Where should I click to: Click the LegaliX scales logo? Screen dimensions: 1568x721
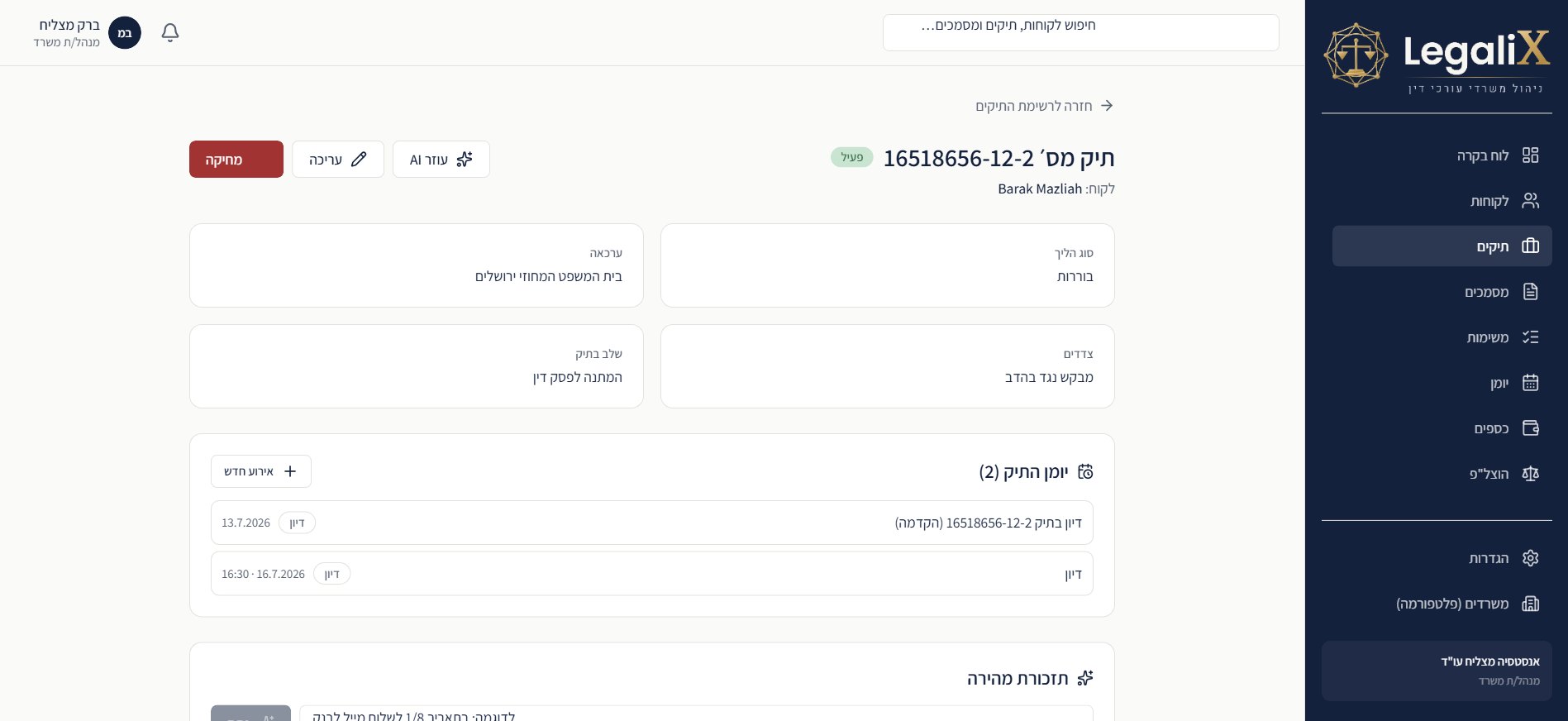point(1356,55)
